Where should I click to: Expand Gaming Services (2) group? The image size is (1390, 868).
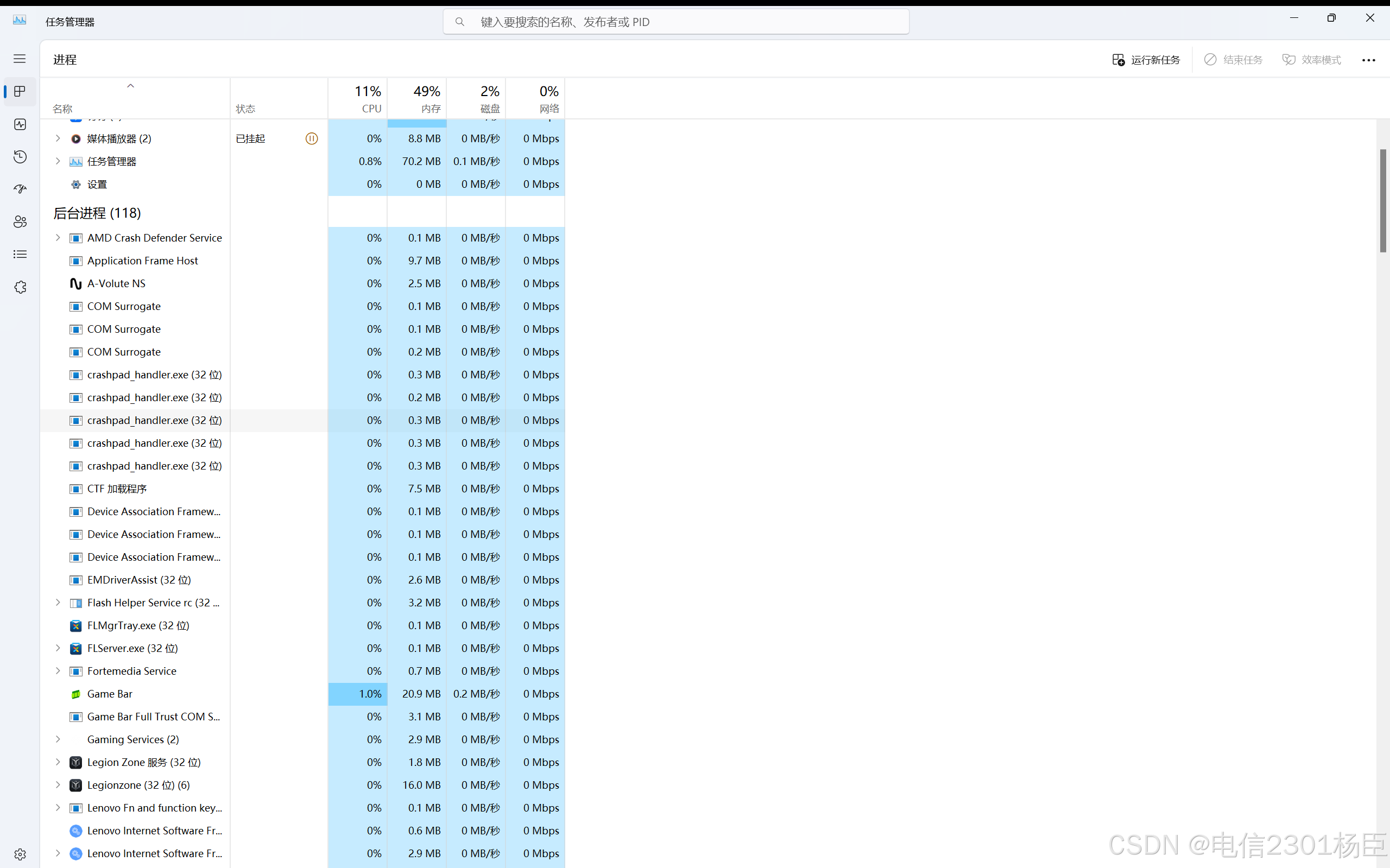pos(58,739)
